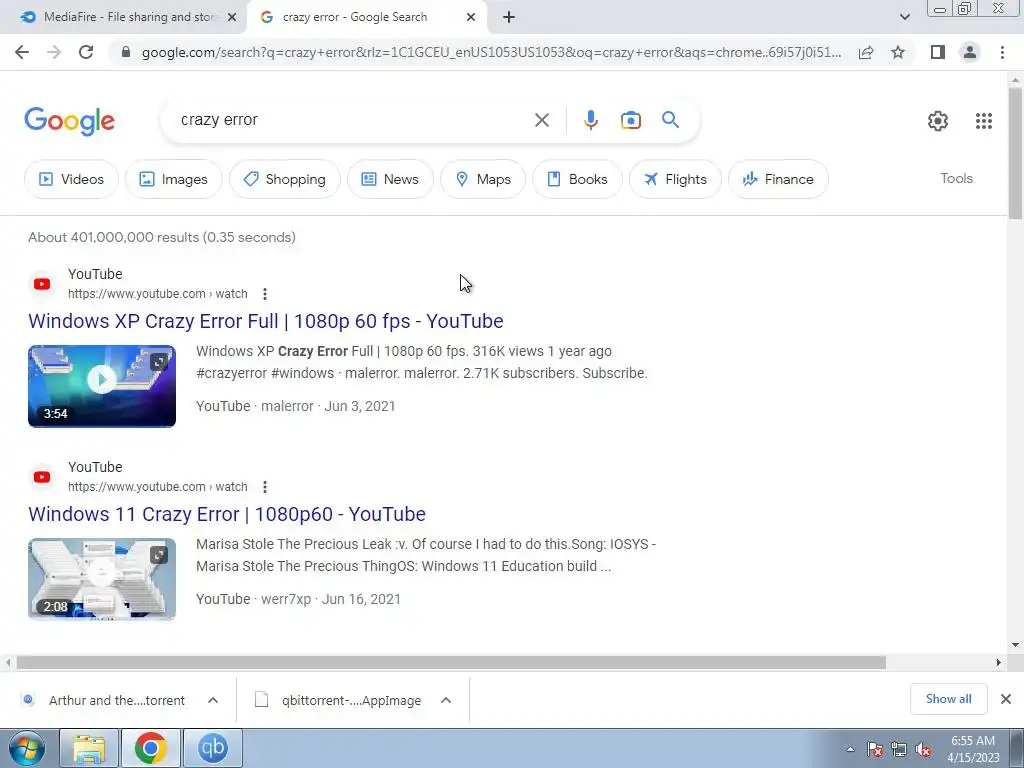Screen dimensions: 1024x768
Task: Open the Chrome three-dot menu
Action: click(x=1002, y=52)
